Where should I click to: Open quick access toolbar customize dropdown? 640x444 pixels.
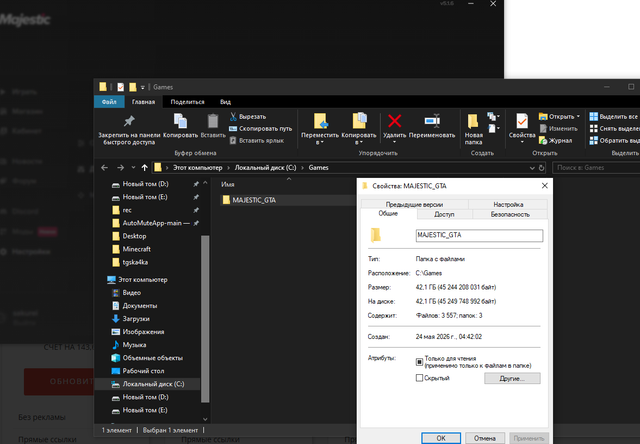tap(142, 87)
